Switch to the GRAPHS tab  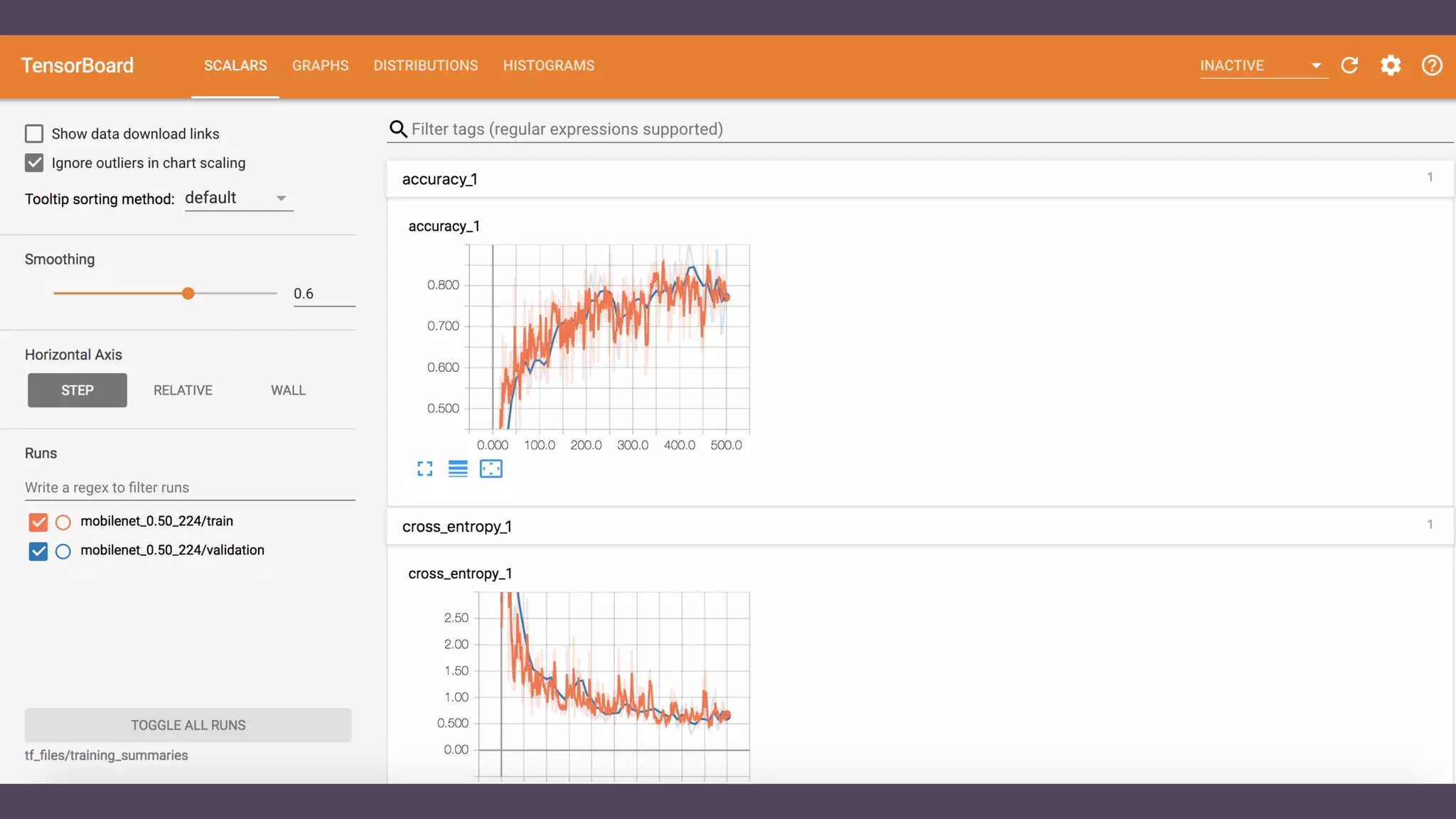(x=320, y=65)
